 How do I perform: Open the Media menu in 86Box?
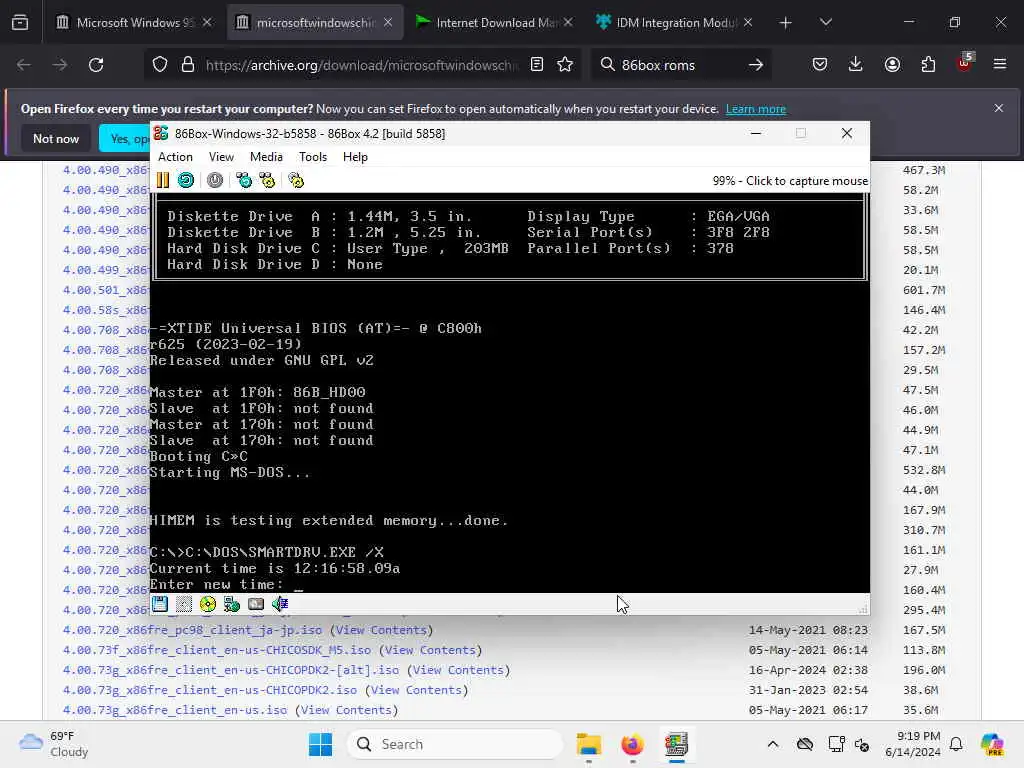[x=266, y=157]
